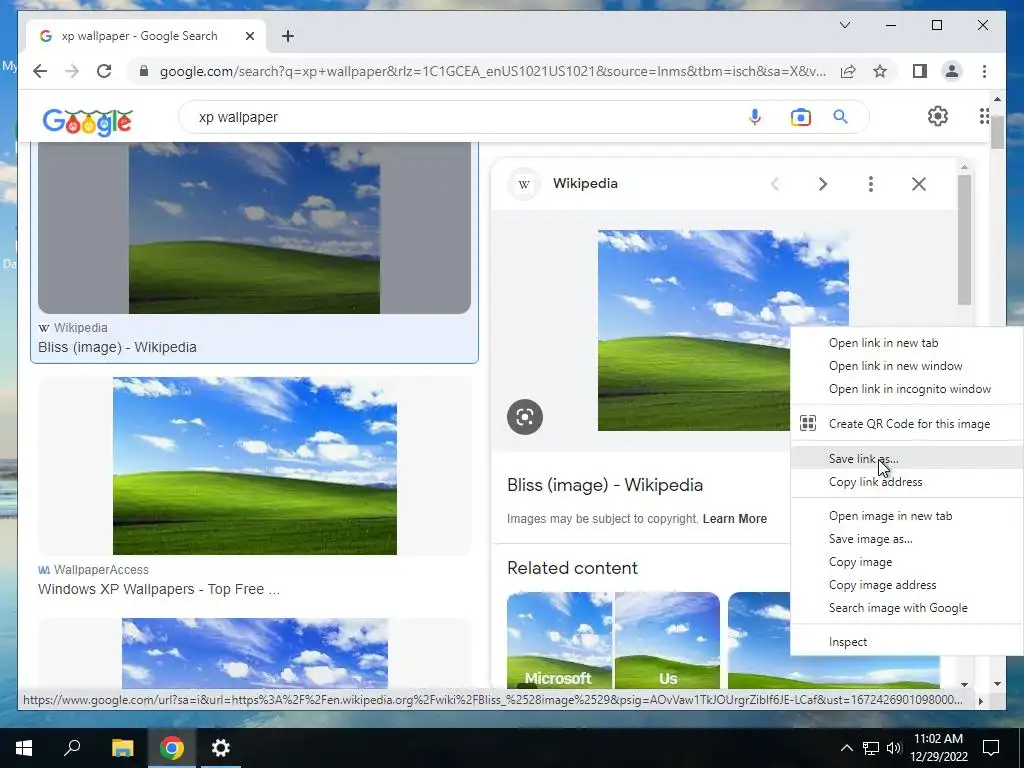Open Windows XP Wallpapers - Top Free result
This screenshot has height=768, width=1024.
(x=159, y=589)
